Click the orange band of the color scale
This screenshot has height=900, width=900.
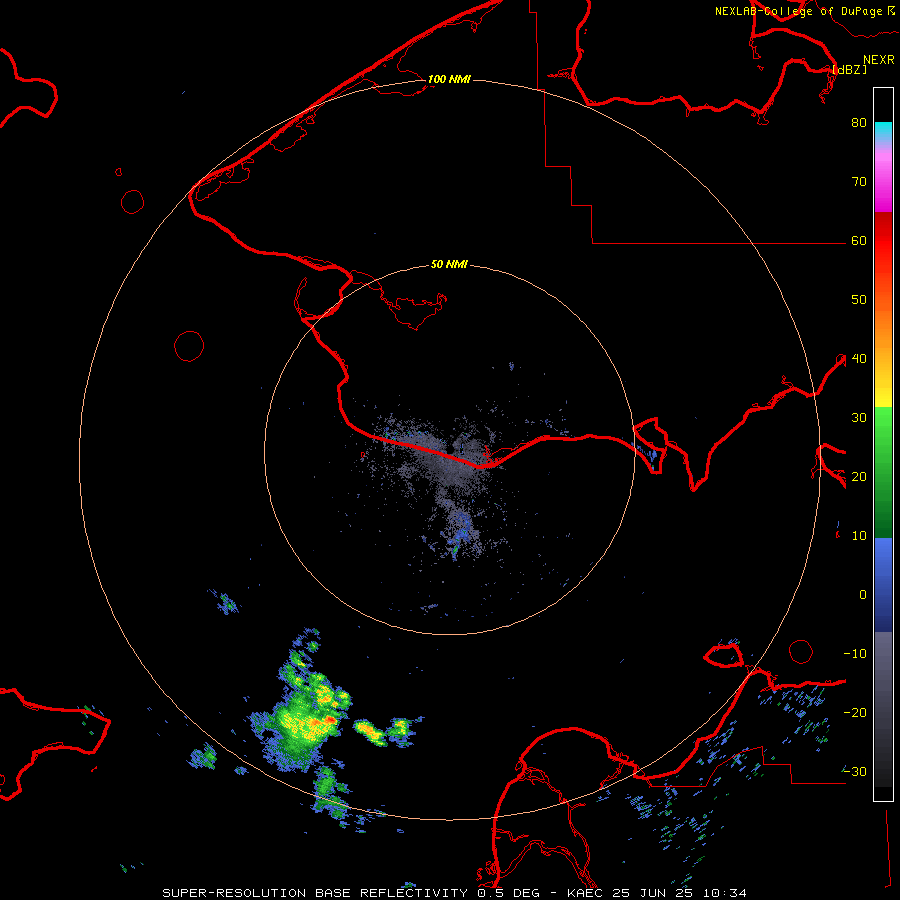(x=883, y=327)
